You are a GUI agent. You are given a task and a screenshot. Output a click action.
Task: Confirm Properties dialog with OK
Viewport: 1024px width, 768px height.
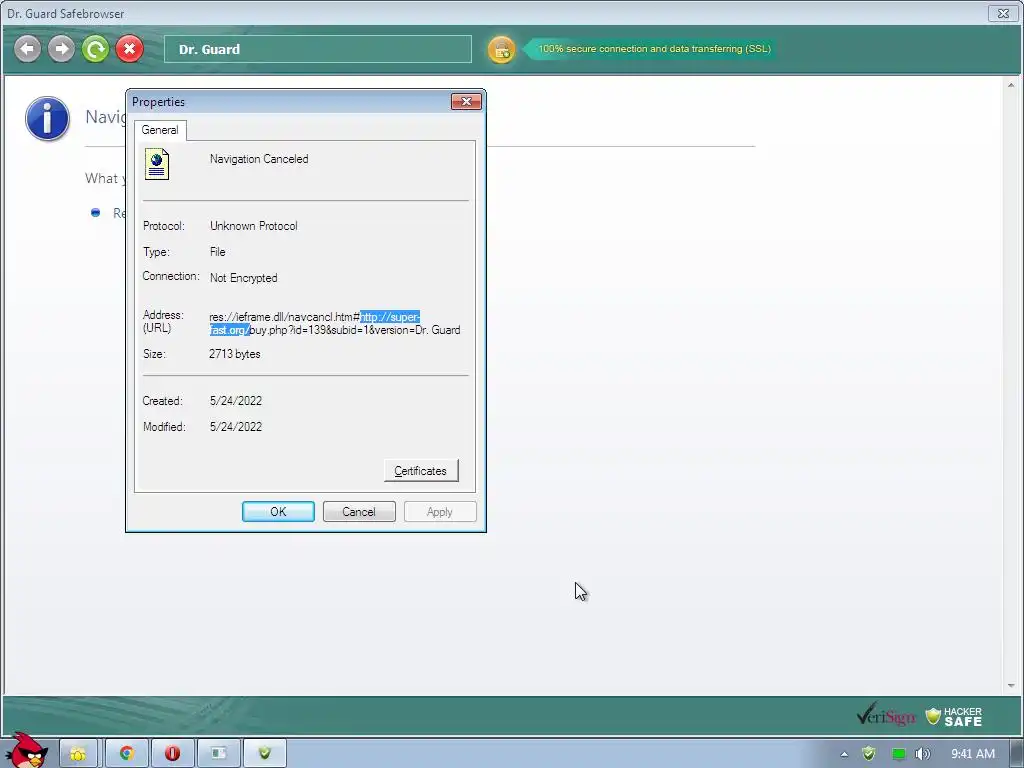click(278, 512)
